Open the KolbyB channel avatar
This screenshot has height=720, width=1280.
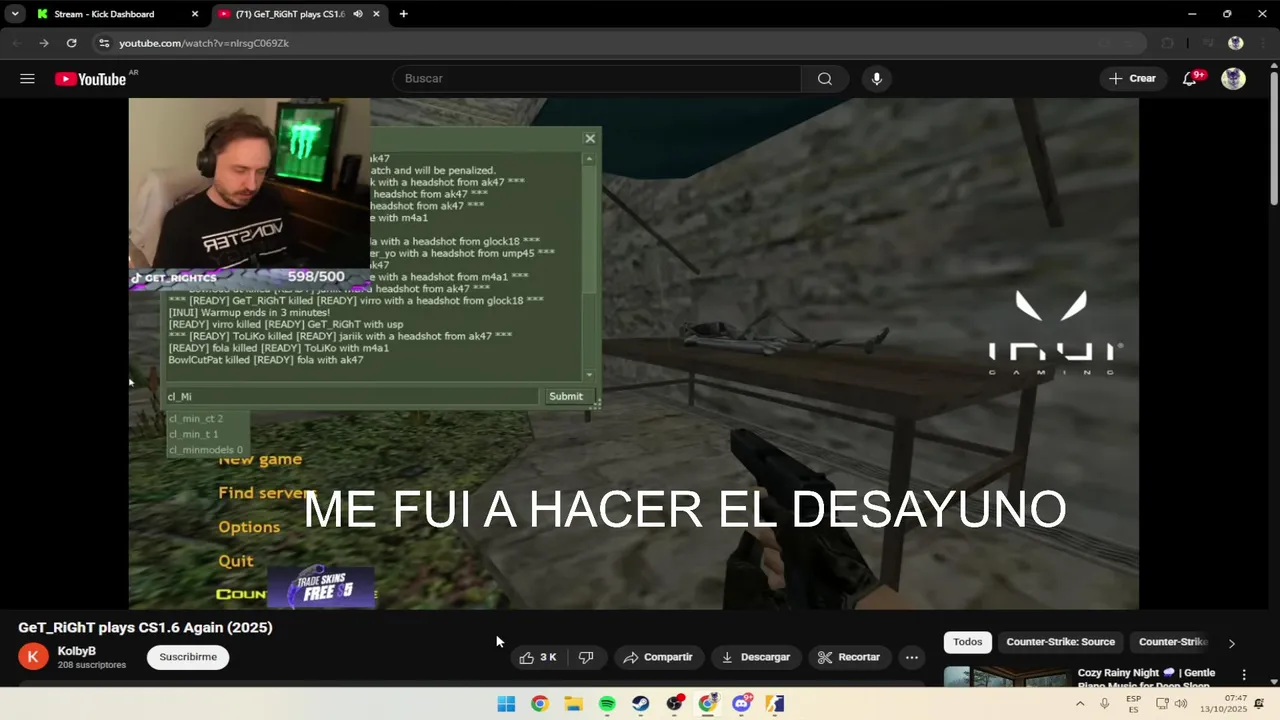coord(33,657)
